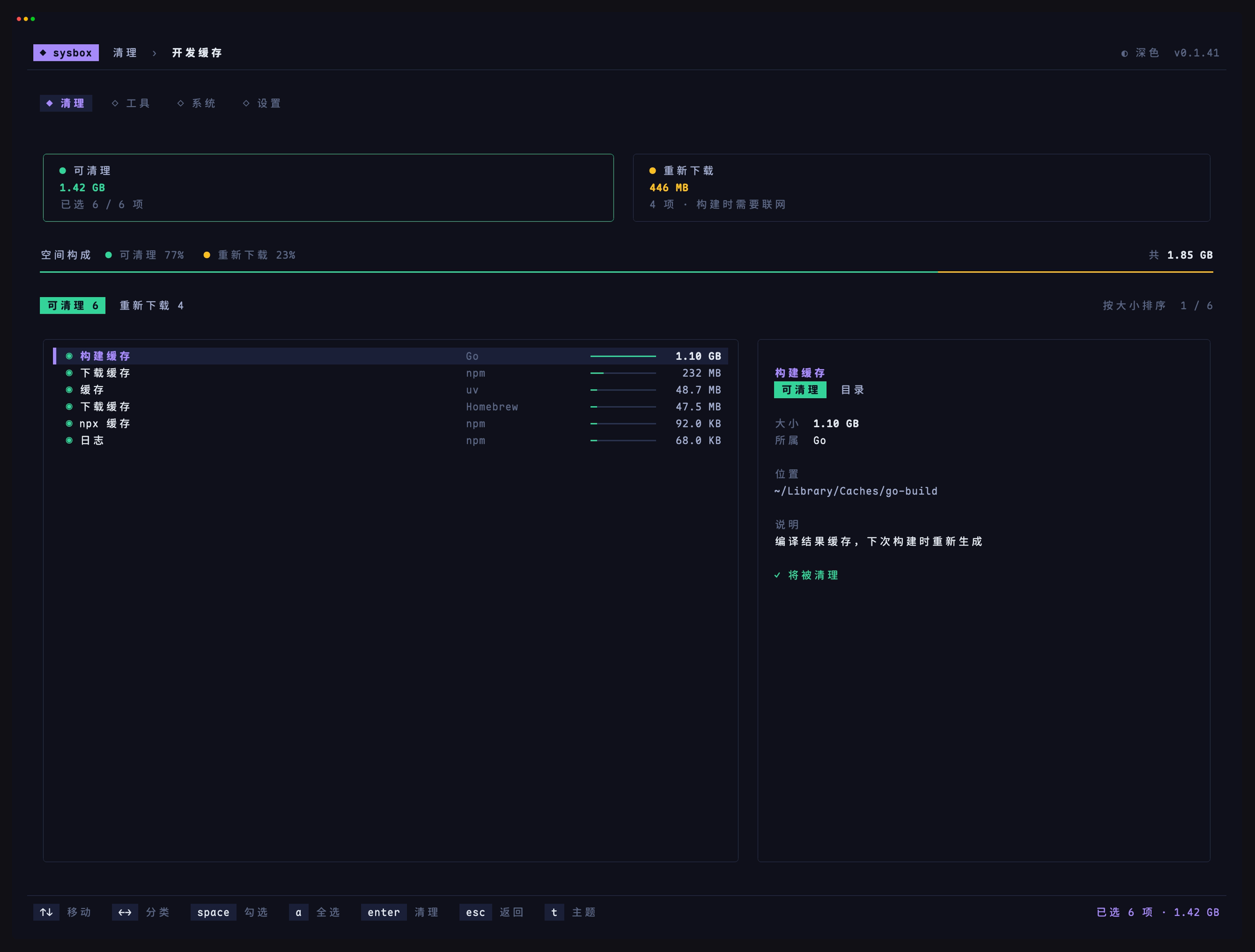Uncheck the 日志 row marker
Image resolution: width=1255 pixels, height=952 pixels.
69,440
